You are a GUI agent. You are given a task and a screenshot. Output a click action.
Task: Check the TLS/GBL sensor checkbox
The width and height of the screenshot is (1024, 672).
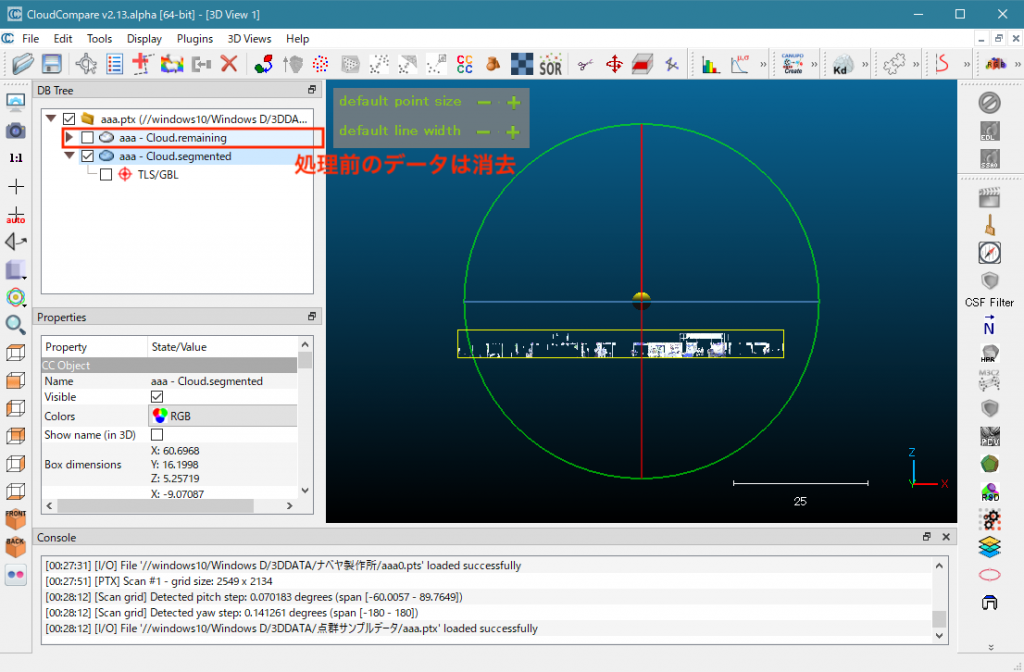coord(106,174)
